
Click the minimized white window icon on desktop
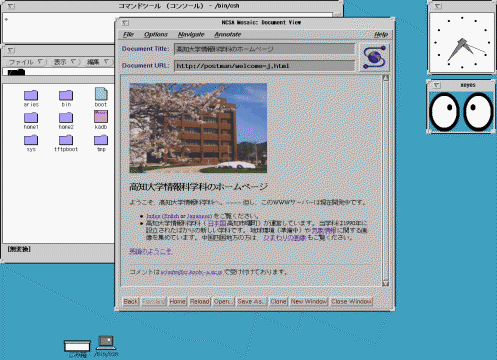click(77, 346)
